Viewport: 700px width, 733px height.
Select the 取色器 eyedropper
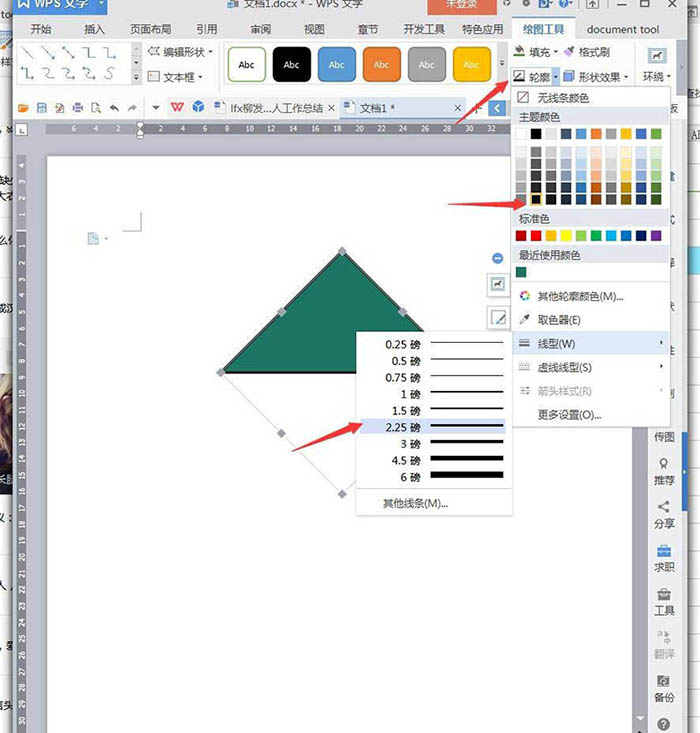tap(590, 320)
